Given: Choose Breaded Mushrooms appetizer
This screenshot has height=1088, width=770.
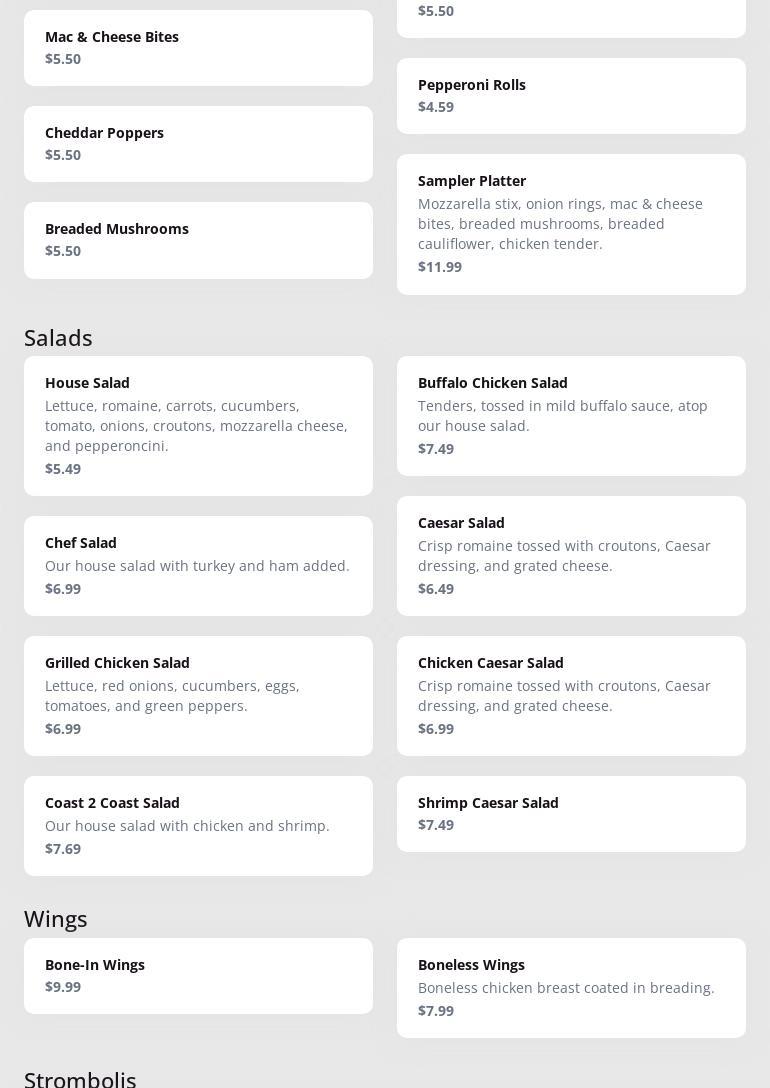Looking at the screenshot, I should coord(198,240).
